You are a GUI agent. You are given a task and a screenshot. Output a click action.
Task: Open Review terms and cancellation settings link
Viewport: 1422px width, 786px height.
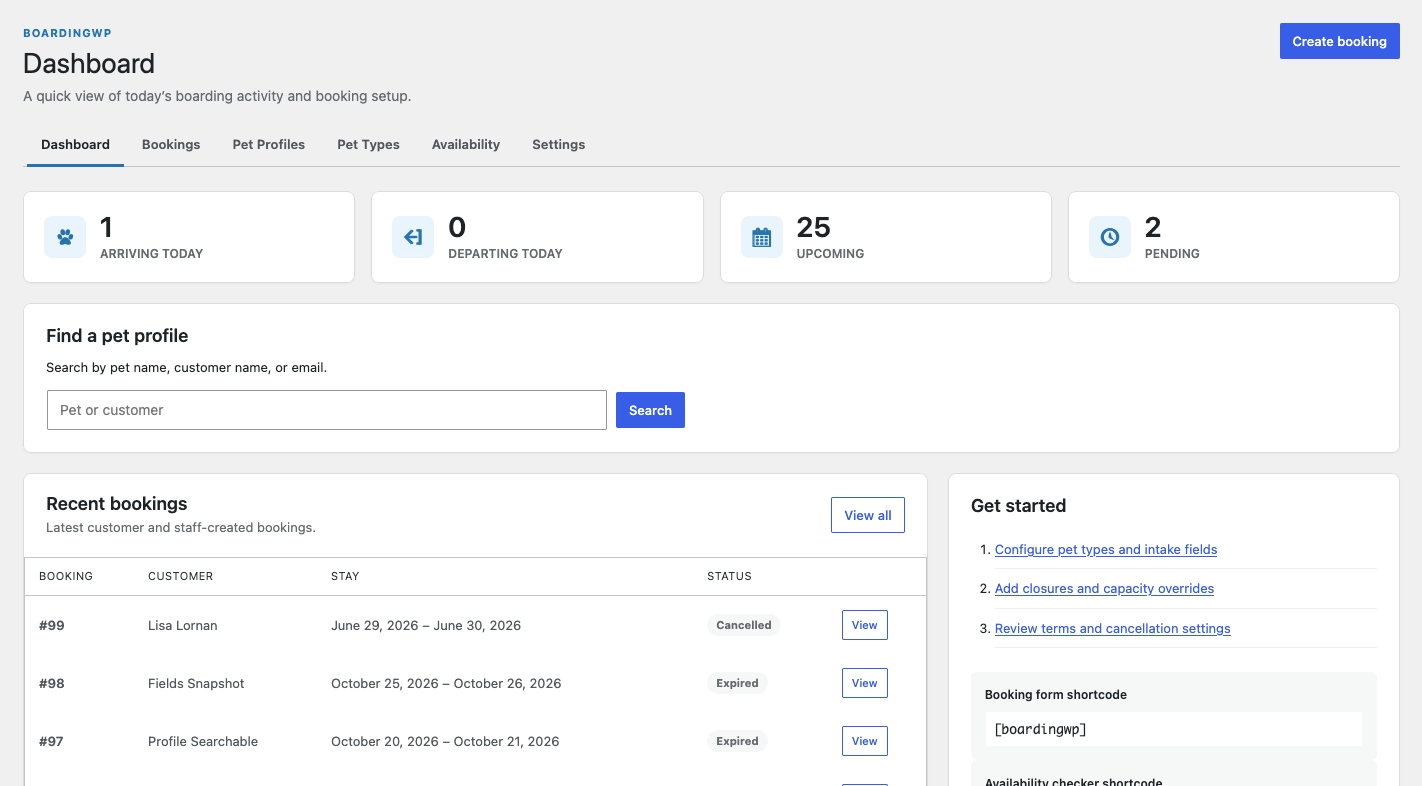(x=1112, y=628)
